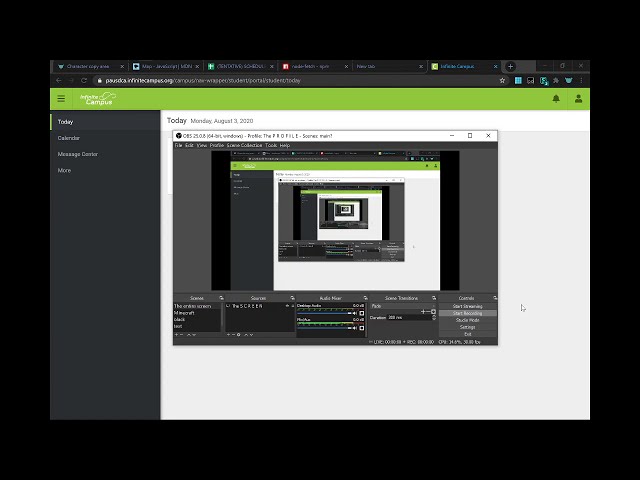Reload the page with the browser refresh icon
Image resolution: width=640 pixels, height=480 pixels.
click(84, 80)
